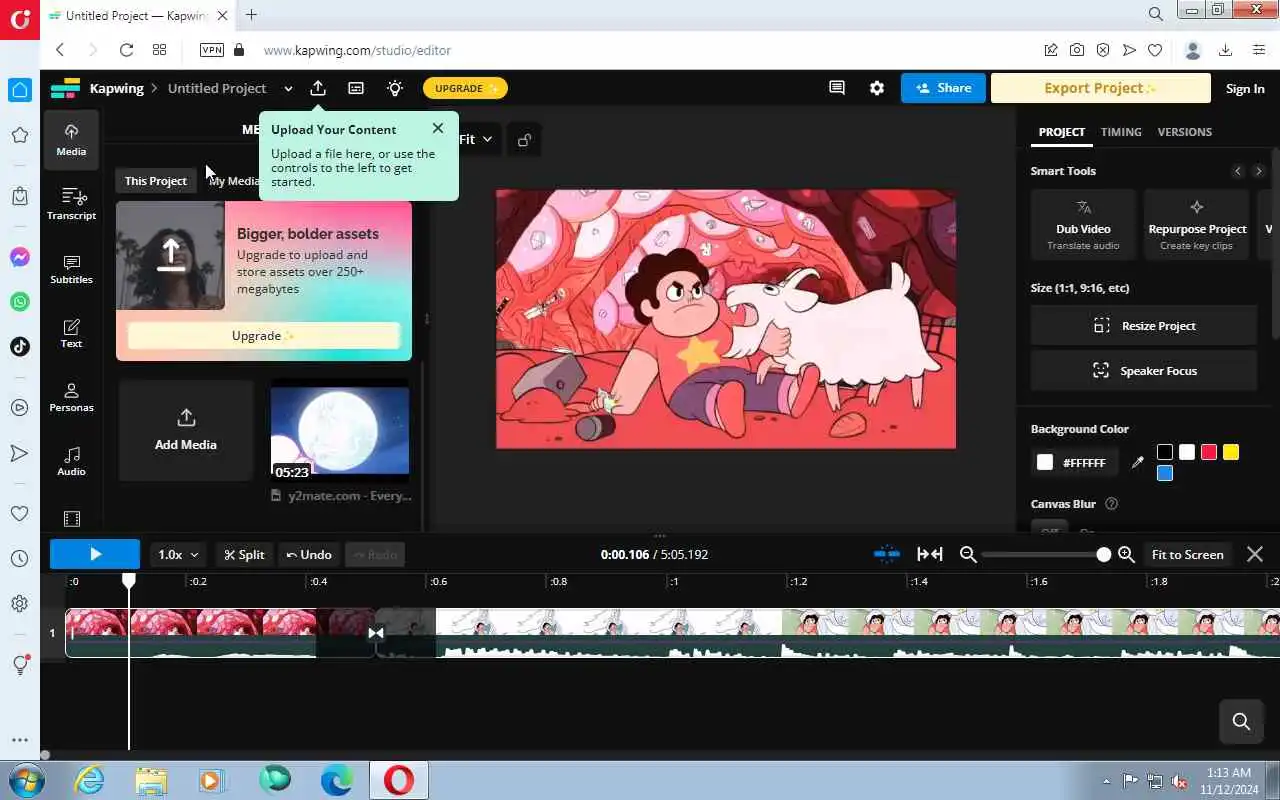Click Speaker Focus button

point(1144,371)
